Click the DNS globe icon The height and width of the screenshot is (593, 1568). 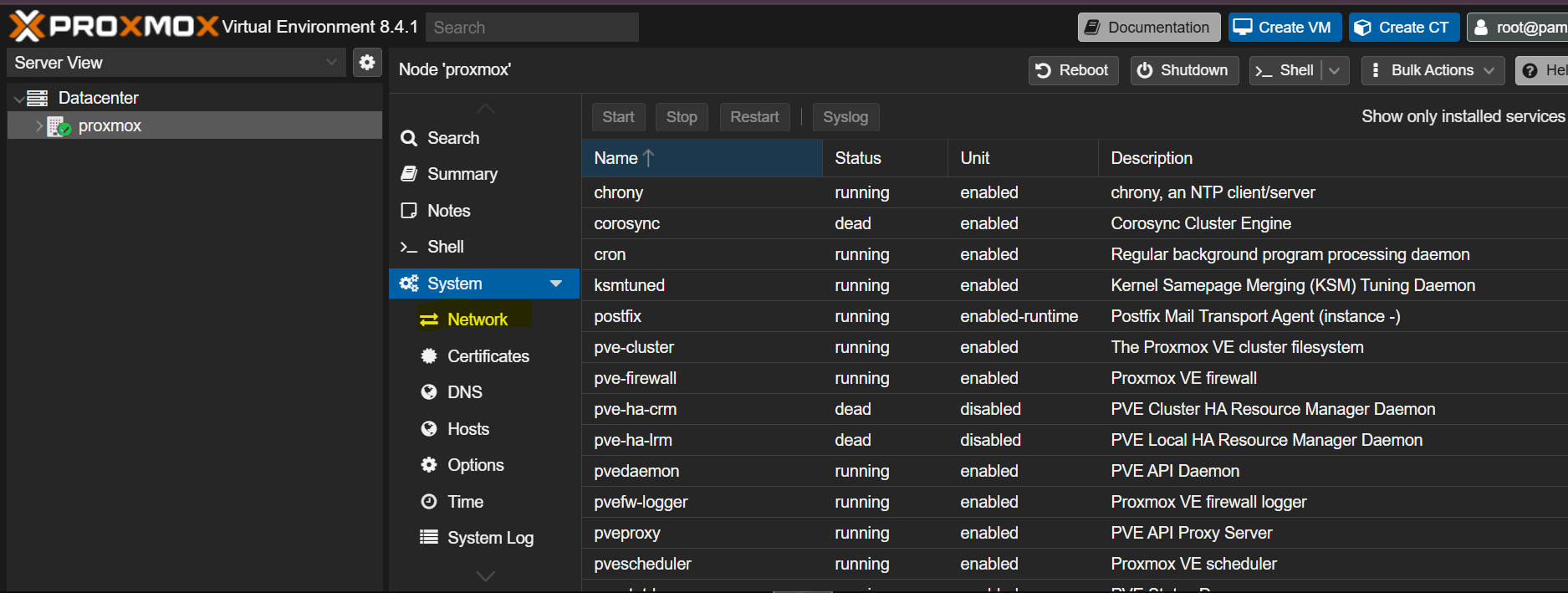pyautogui.click(x=429, y=392)
